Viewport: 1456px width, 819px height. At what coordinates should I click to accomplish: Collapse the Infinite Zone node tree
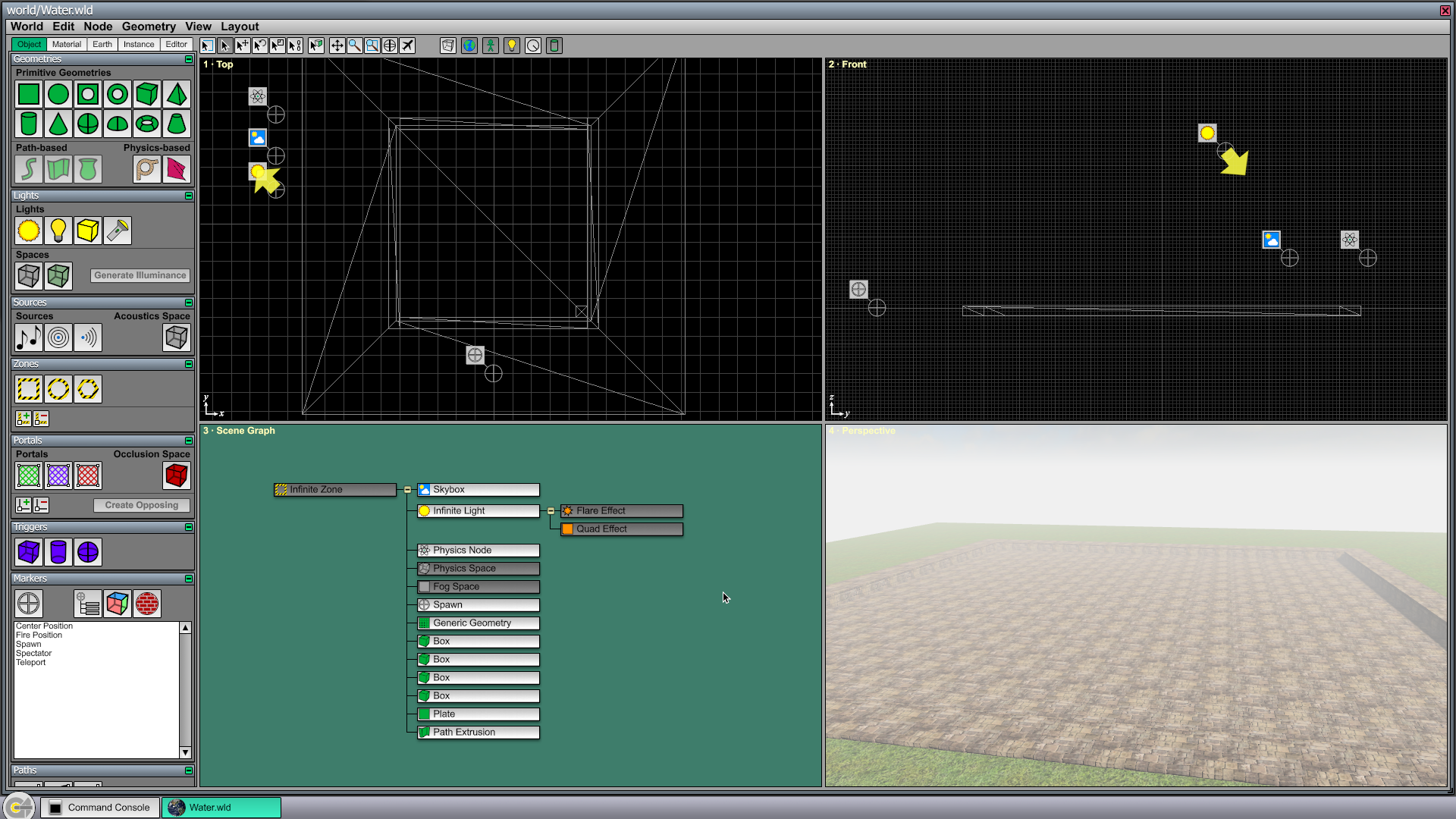click(x=407, y=490)
